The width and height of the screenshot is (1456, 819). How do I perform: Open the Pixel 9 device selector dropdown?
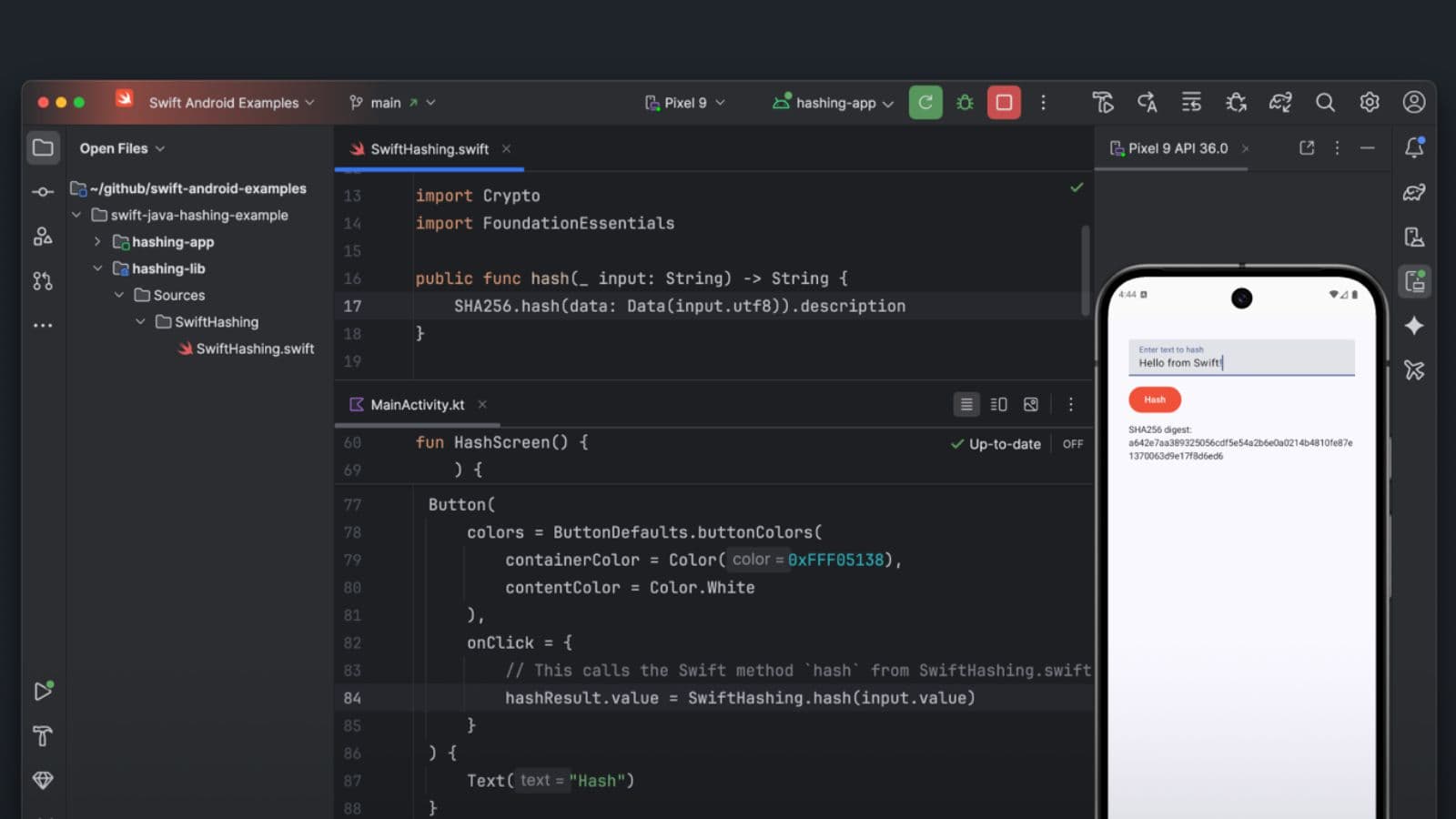point(684,102)
